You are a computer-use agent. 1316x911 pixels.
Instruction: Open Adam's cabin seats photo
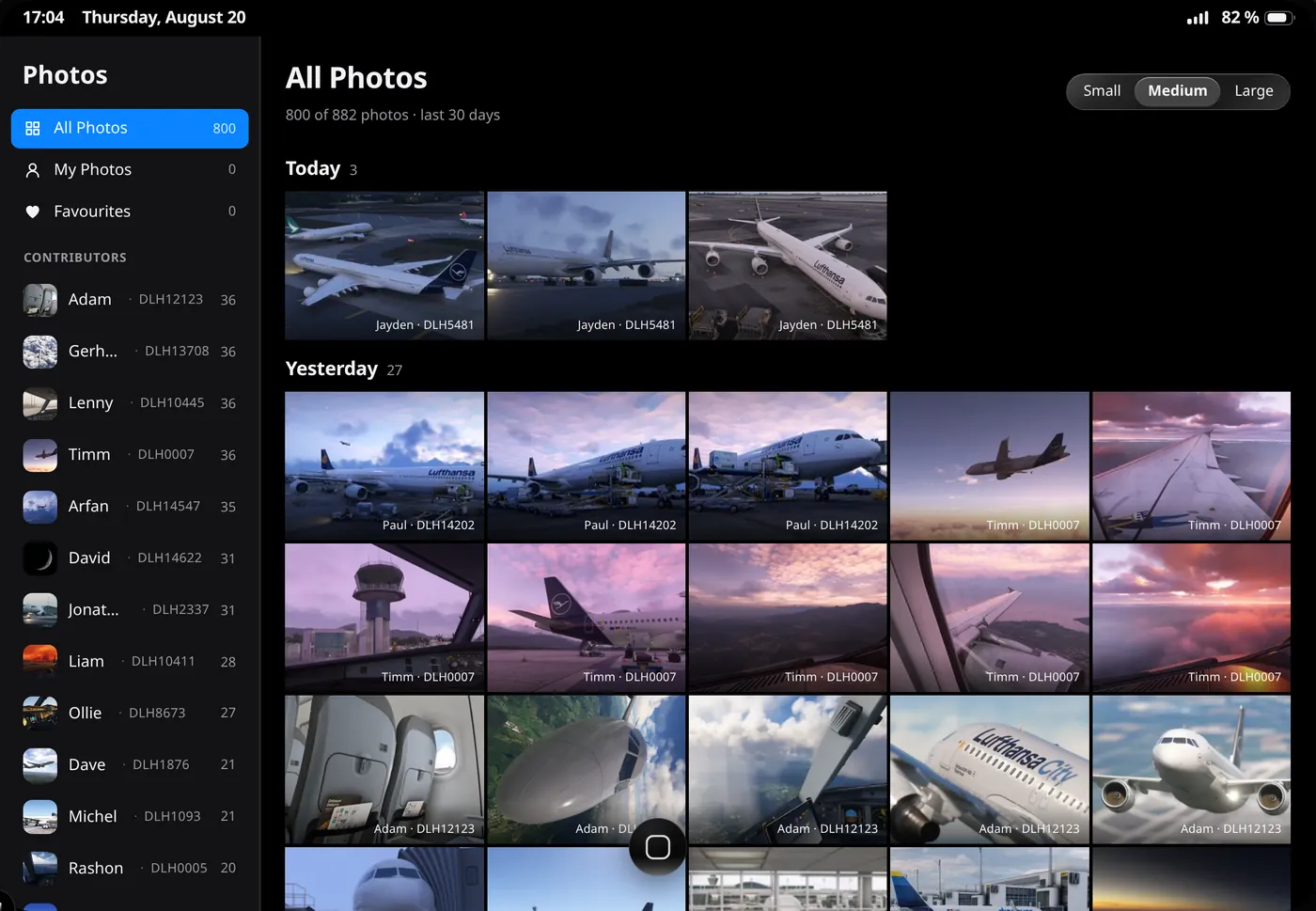pyautogui.click(x=384, y=769)
